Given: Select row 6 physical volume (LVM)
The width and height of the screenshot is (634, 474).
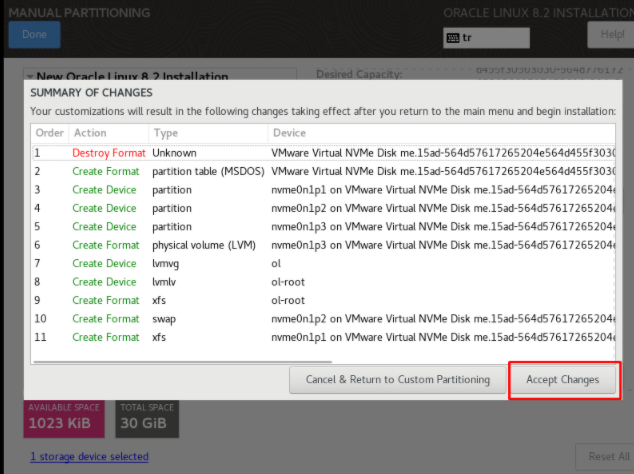Looking at the screenshot, I should point(324,245).
